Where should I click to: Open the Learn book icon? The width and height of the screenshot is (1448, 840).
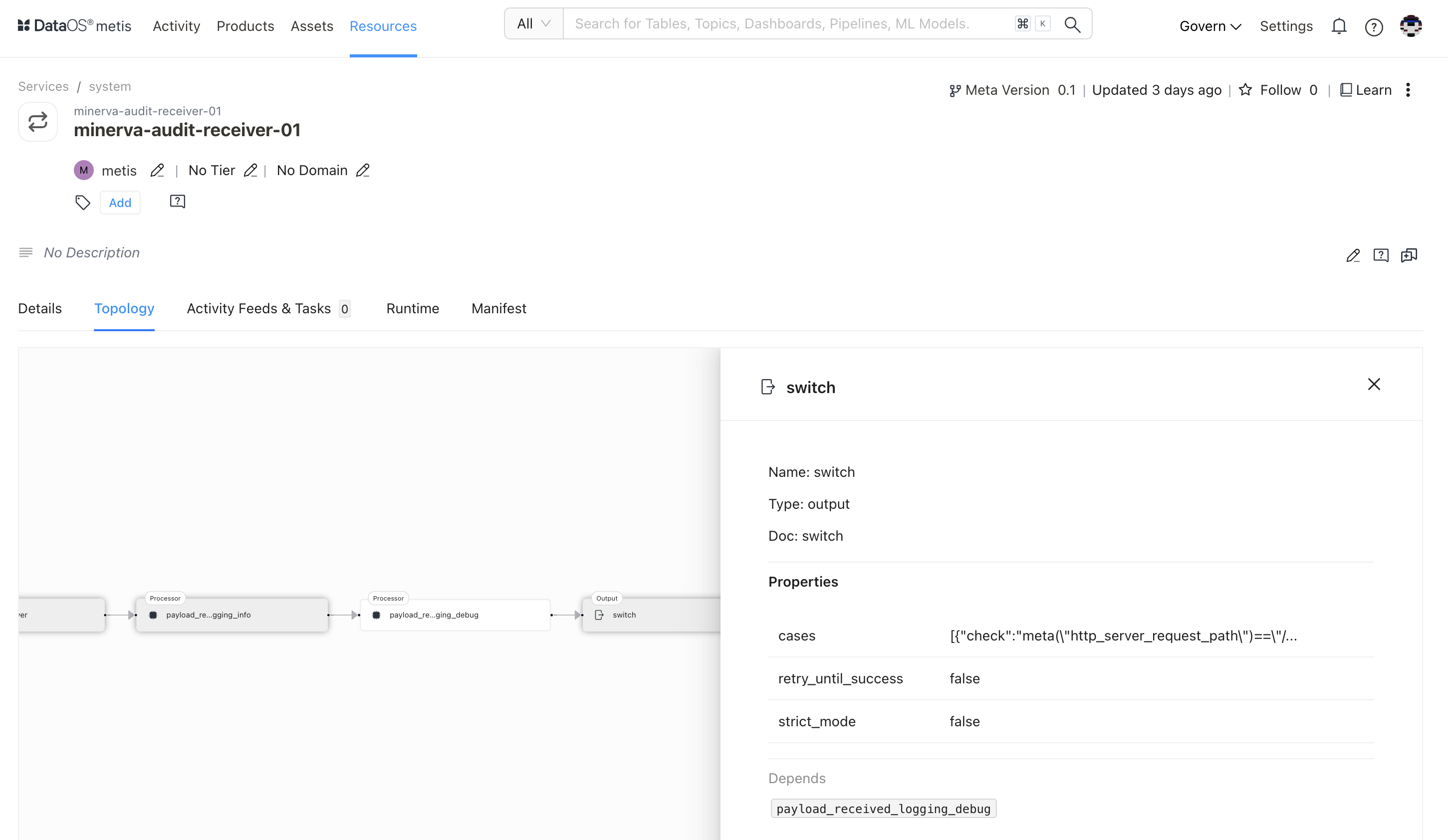tap(1346, 90)
